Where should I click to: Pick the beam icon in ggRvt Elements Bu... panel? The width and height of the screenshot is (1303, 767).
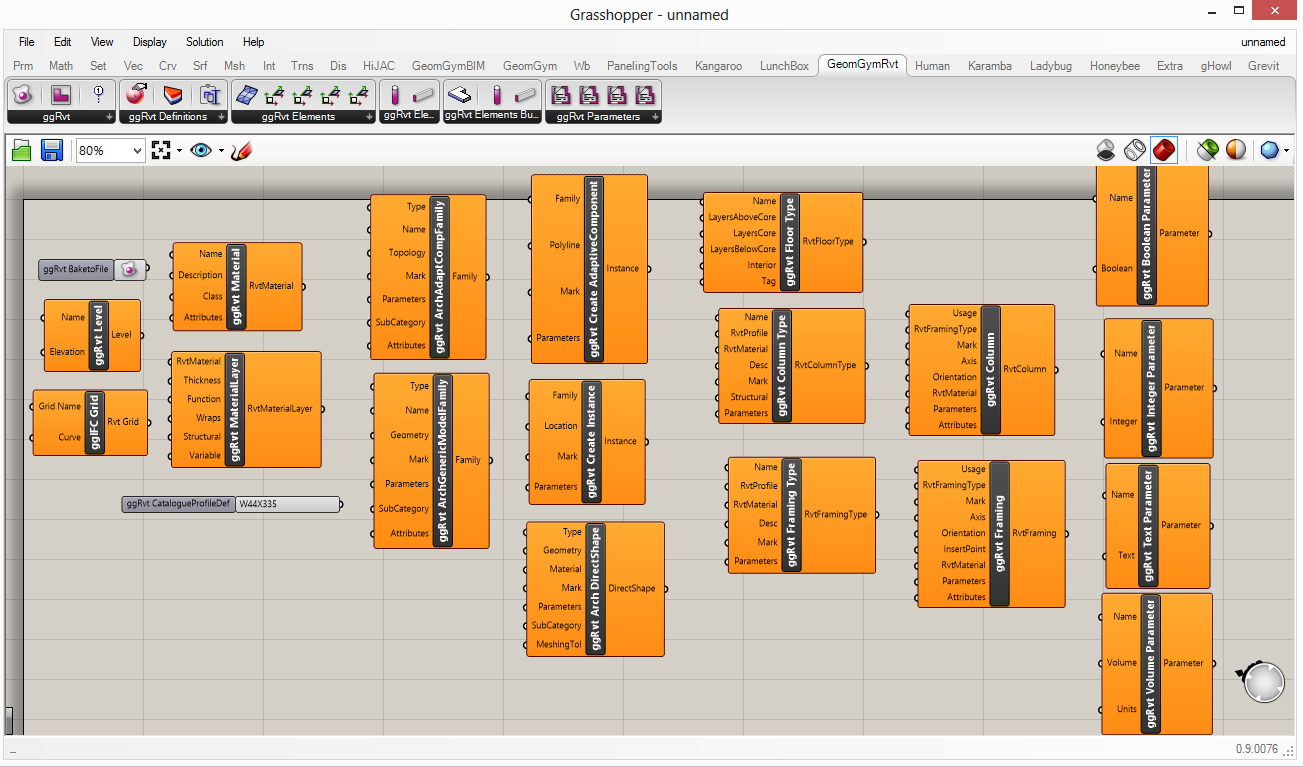(525, 95)
